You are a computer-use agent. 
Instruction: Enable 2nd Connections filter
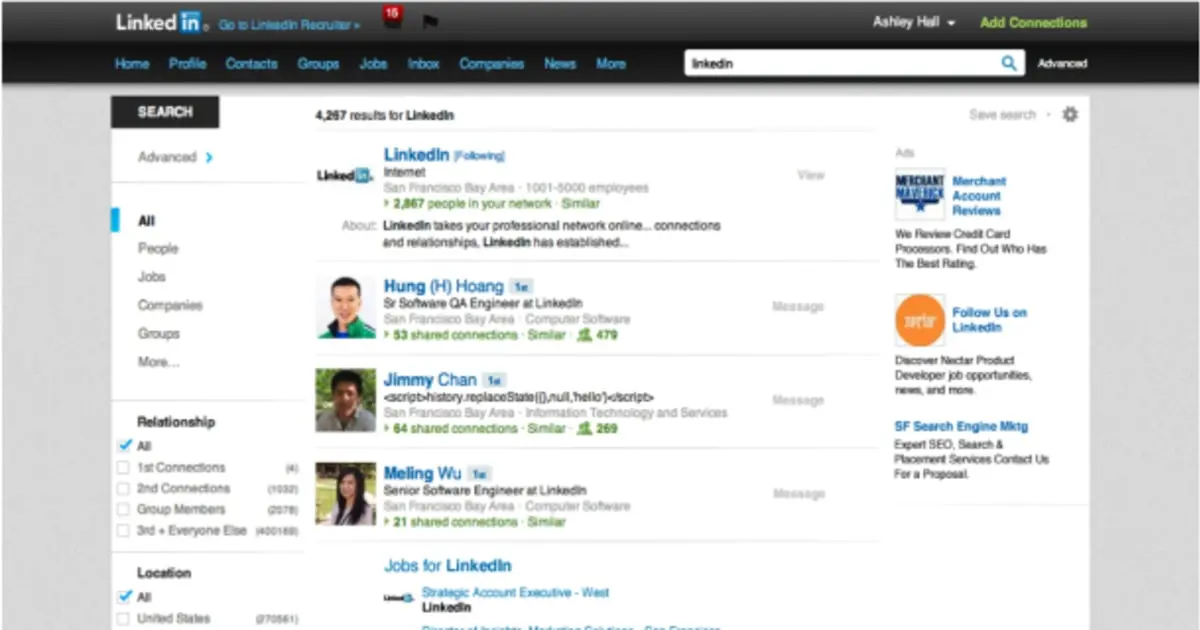tap(123, 489)
